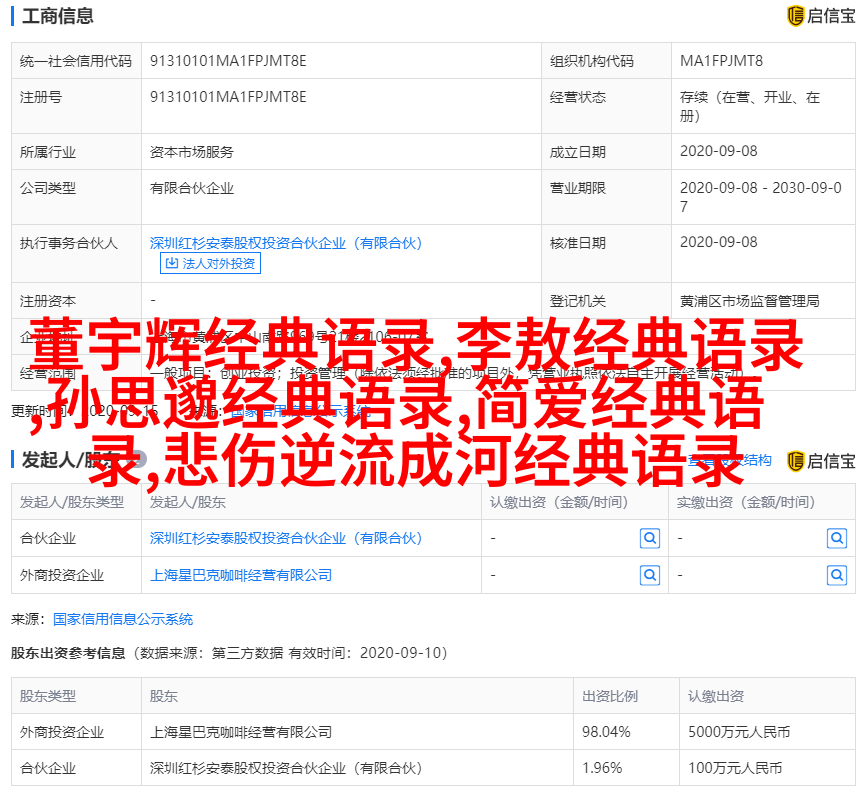Select 股东出资参考信息 heading line
Screen dimensions: 867x790
[x=229, y=653]
